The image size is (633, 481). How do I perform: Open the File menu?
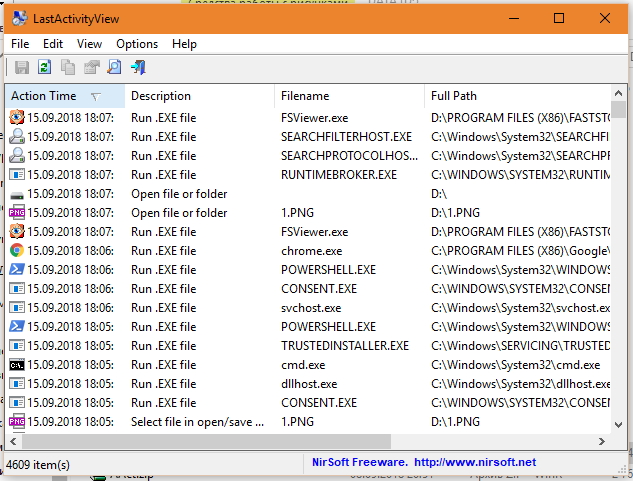tap(20, 44)
